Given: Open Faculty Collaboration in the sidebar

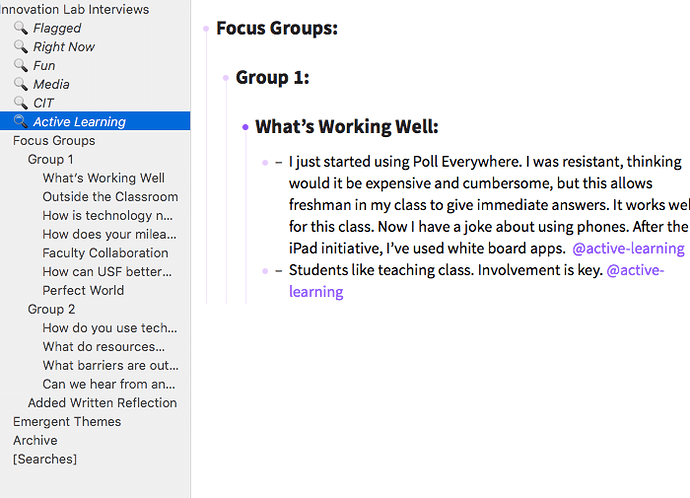Looking at the screenshot, I should [106, 253].
